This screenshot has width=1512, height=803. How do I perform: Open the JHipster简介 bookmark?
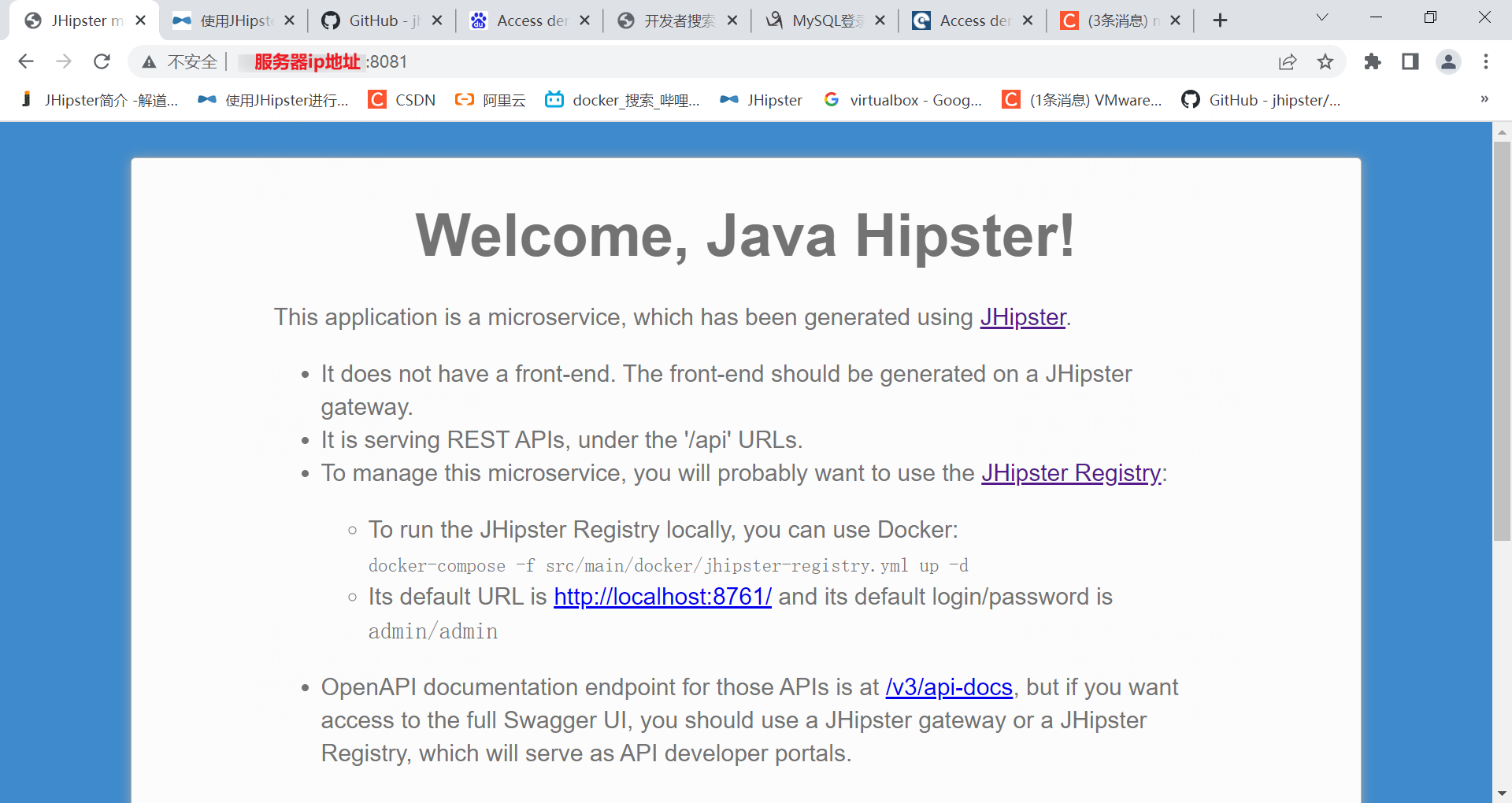click(x=100, y=100)
